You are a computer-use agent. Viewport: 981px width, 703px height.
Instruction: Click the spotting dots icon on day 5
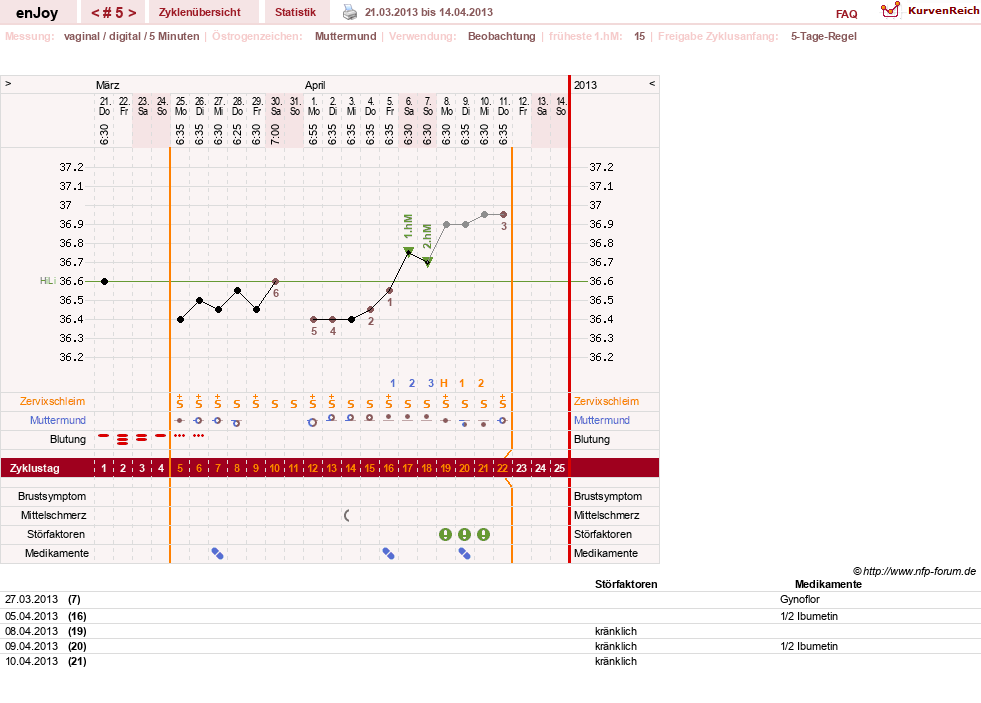pyautogui.click(x=180, y=435)
